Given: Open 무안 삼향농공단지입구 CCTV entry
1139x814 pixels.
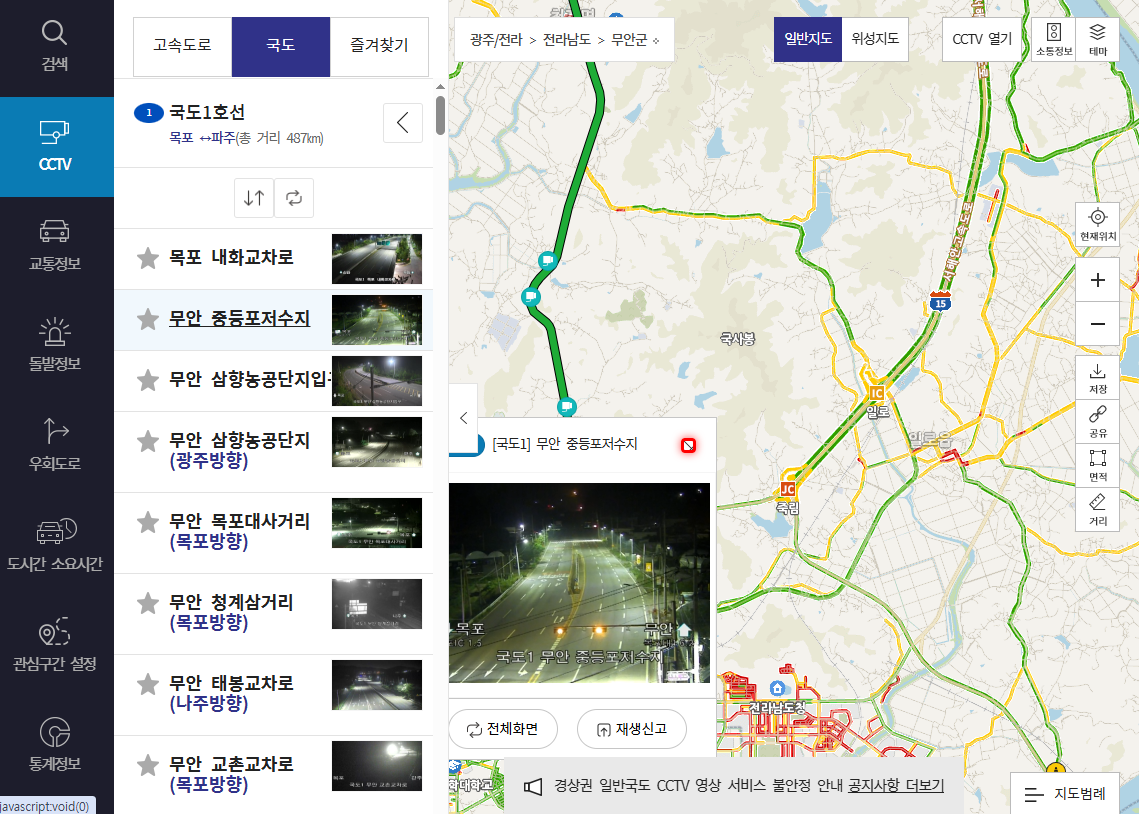Looking at the screenshot, I should (250, 380).
